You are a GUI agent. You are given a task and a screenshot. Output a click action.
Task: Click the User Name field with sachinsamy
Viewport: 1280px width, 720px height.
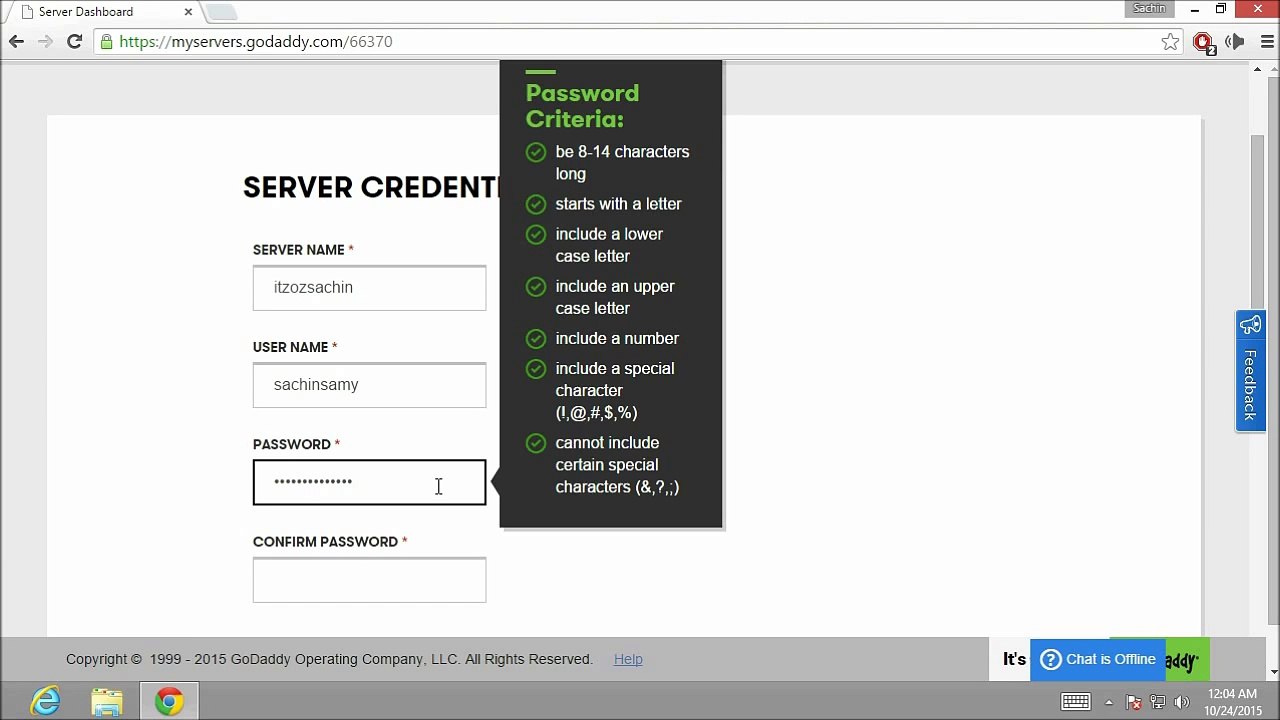coord(369,385)
